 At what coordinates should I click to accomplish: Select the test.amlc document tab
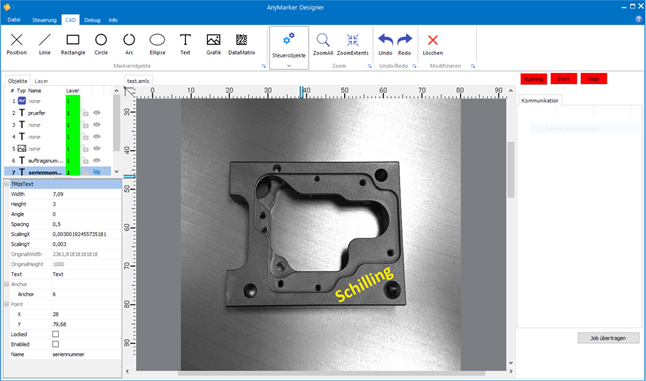point(138,81)
